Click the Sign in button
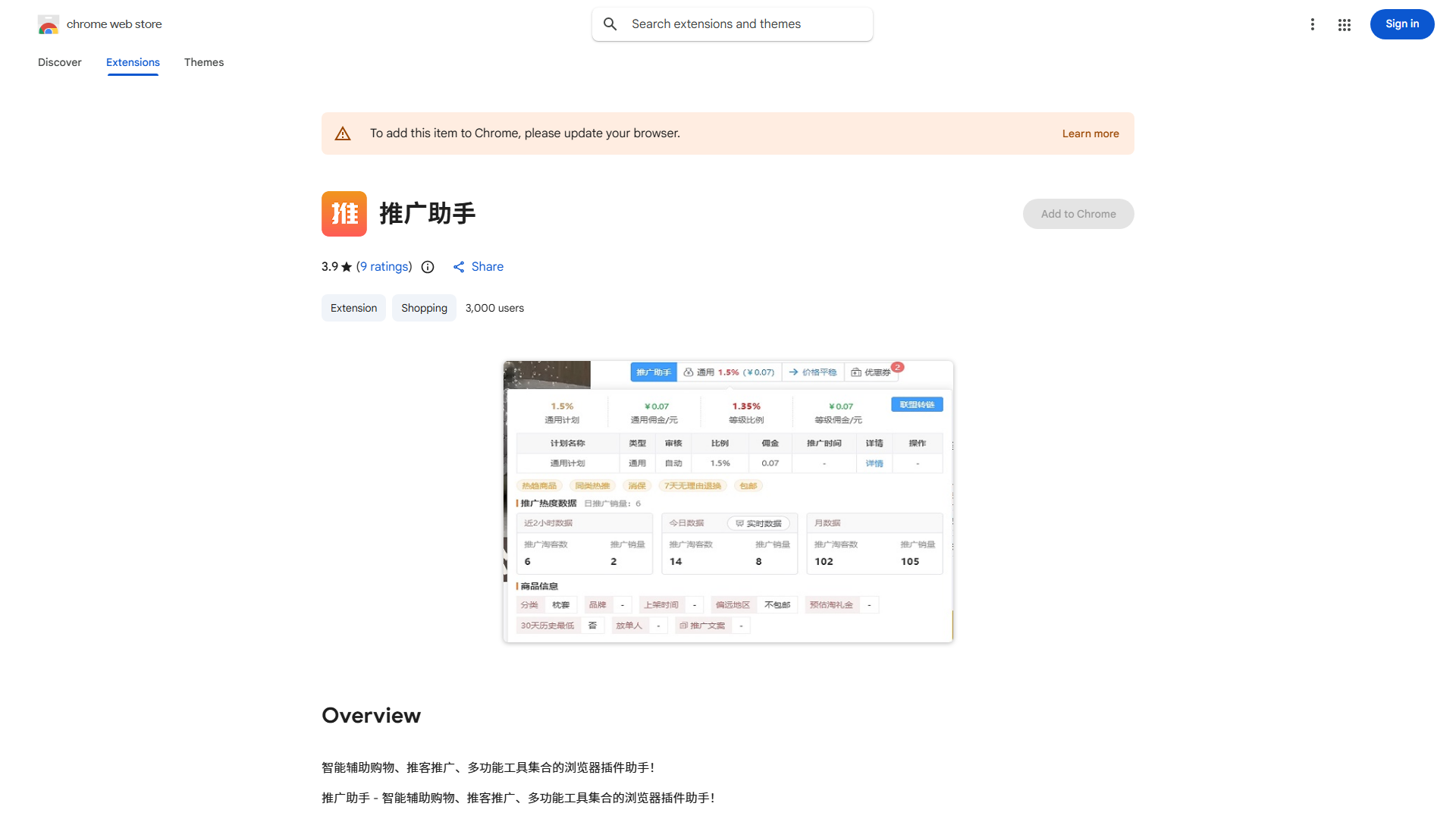 [1401, 24]
